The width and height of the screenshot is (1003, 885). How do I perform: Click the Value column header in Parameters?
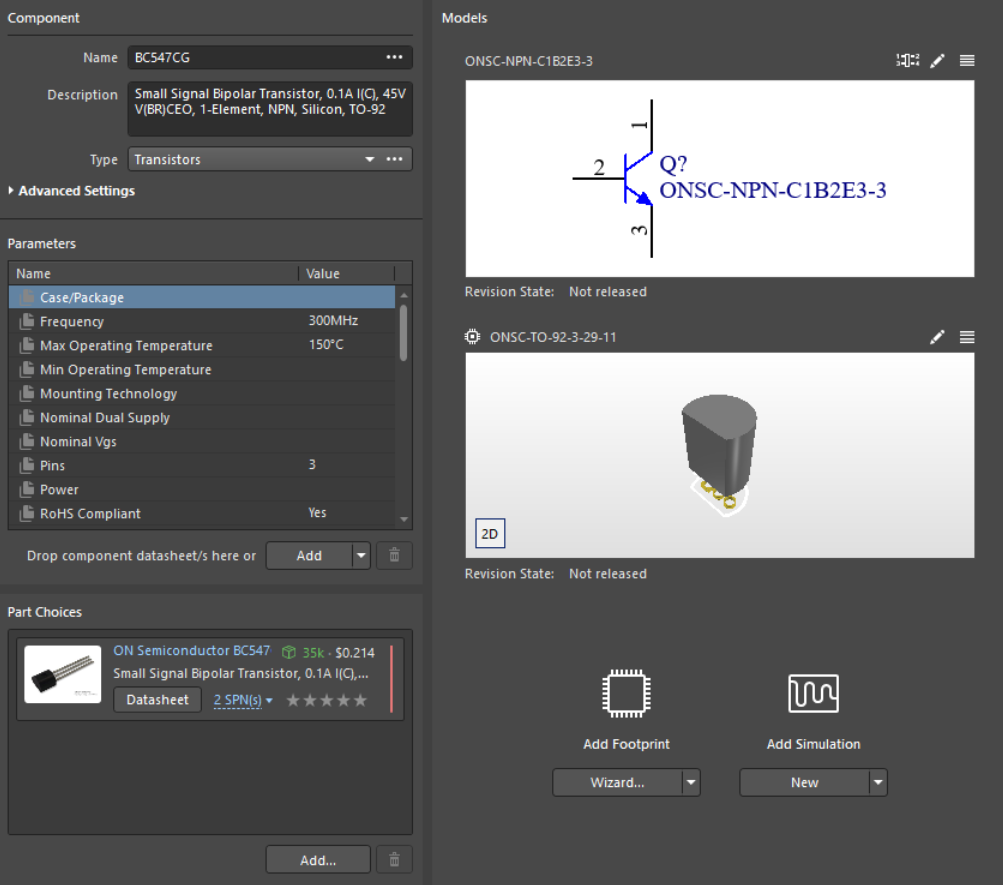(347, 274)
